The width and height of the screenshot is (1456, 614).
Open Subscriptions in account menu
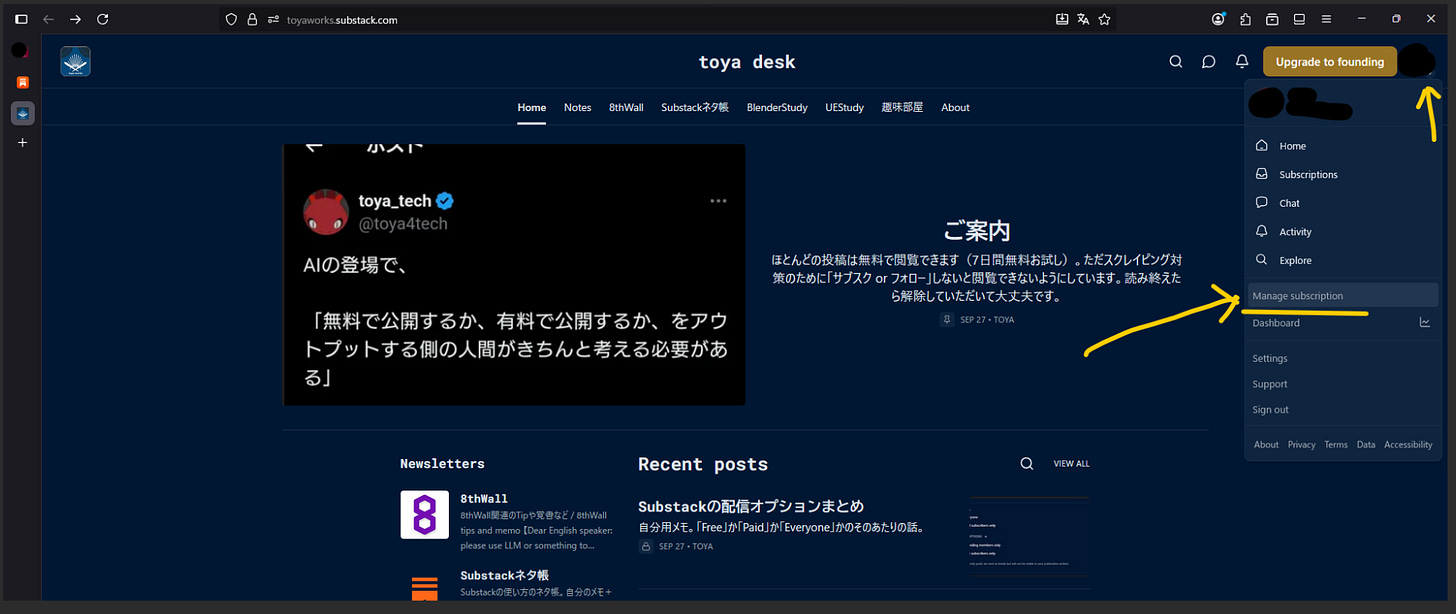1343,174
